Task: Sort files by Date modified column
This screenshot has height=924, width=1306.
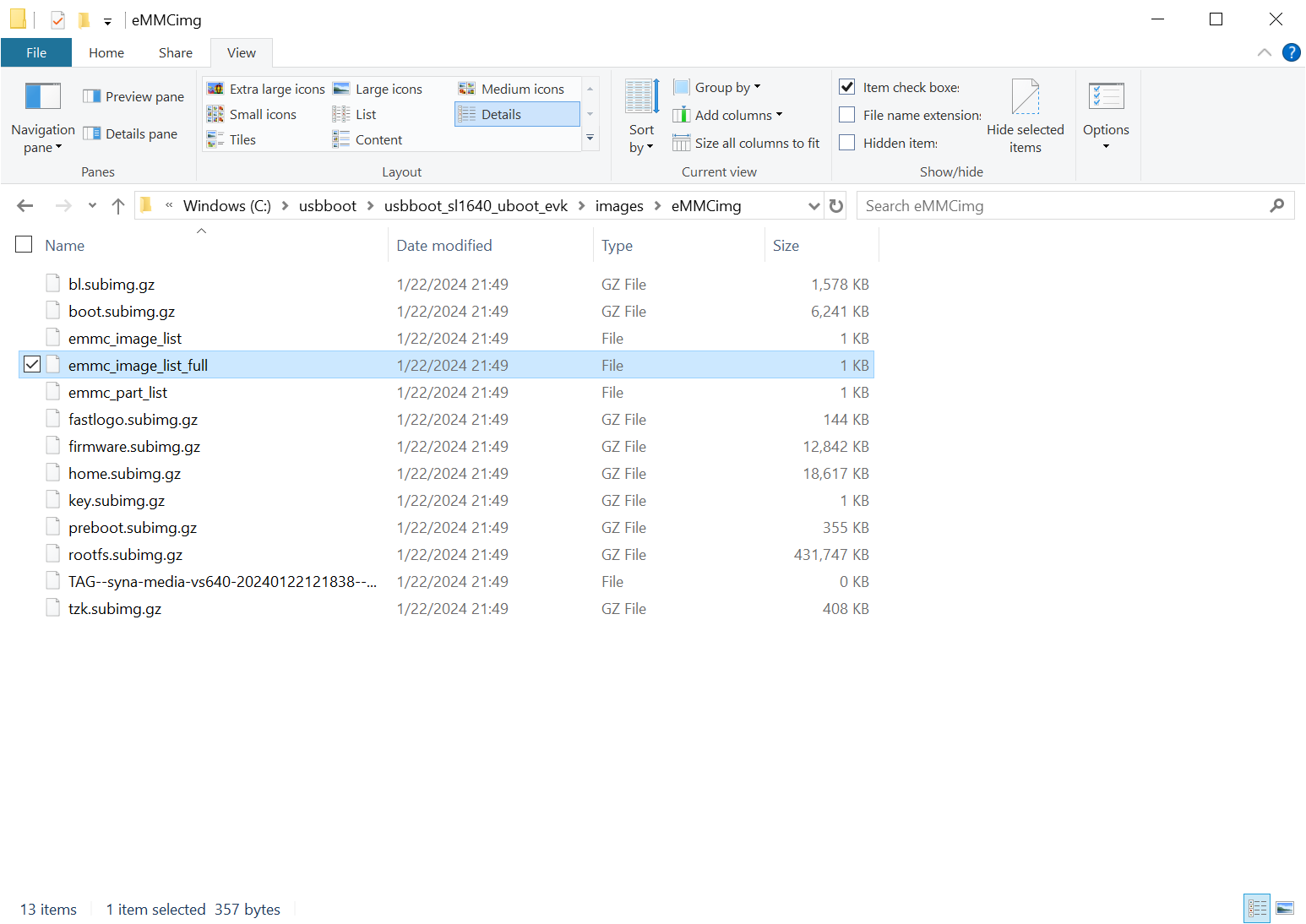Action: pyautogui.click(x=444, y=246)
